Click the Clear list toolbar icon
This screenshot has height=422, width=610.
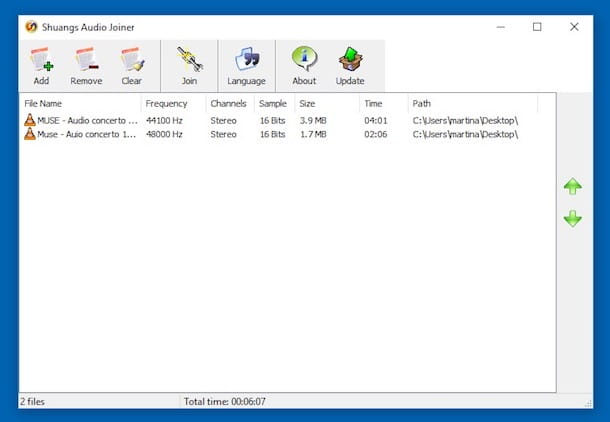131,66
